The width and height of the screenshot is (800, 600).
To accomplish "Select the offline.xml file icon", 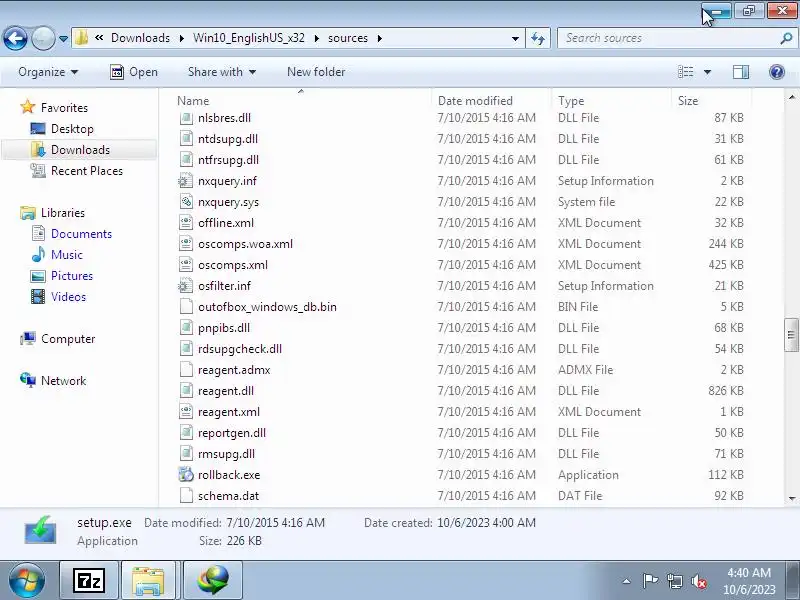I will click(x=186, y=222).
